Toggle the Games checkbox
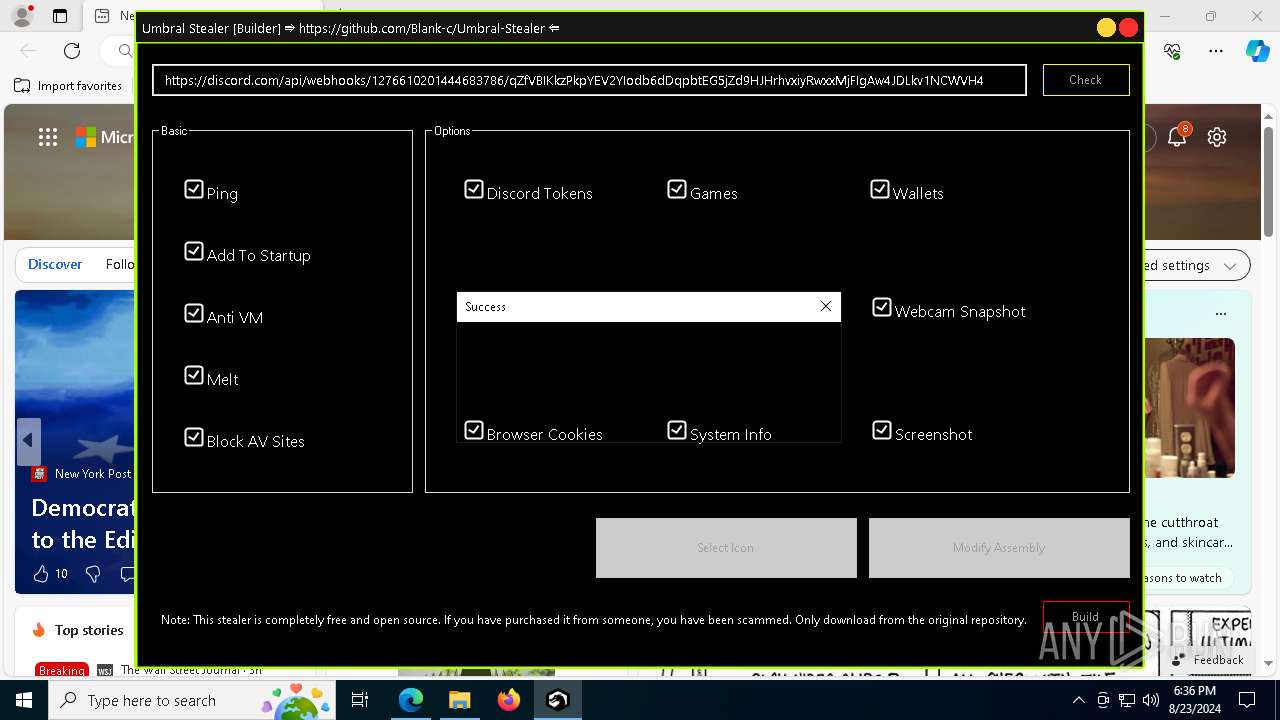Viewport: 1280px width, 720px height. click(677, 189)
